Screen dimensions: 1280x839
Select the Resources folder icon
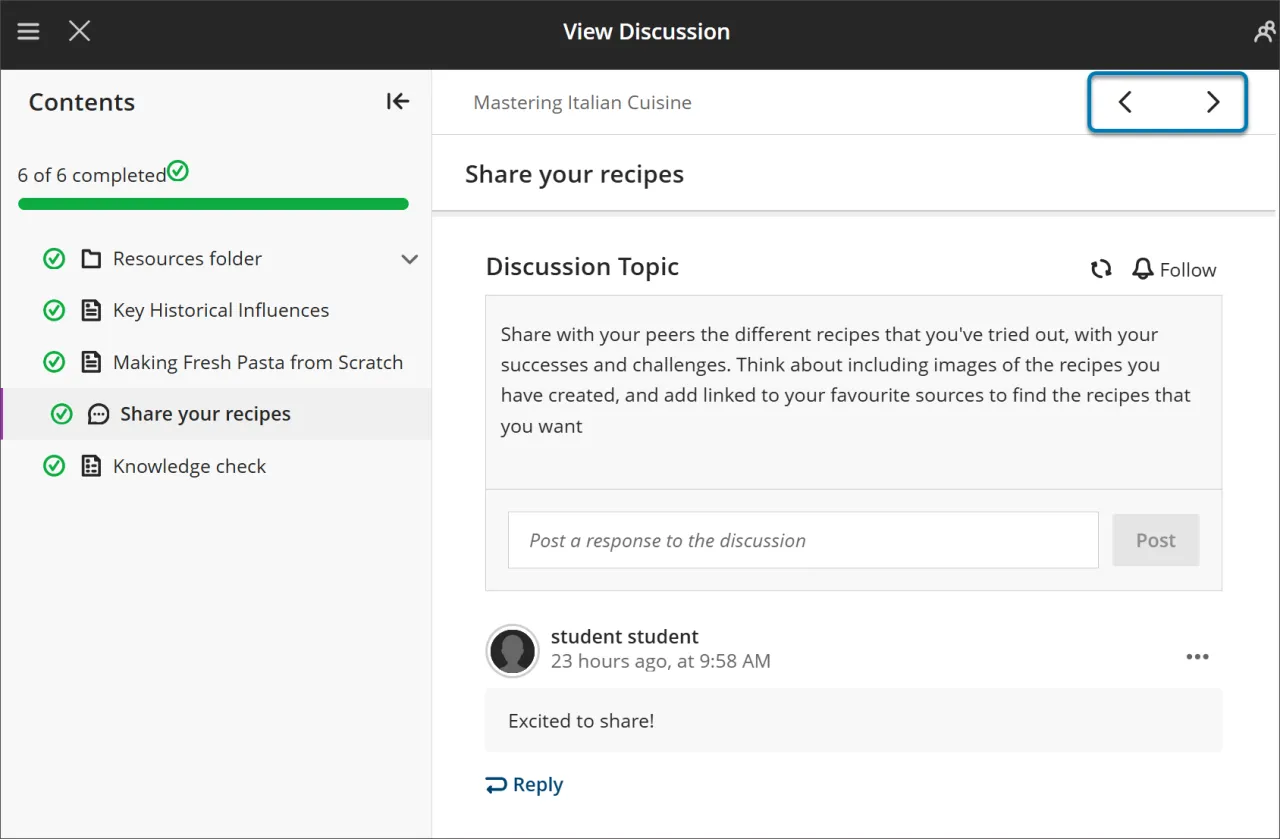point(91,258)
